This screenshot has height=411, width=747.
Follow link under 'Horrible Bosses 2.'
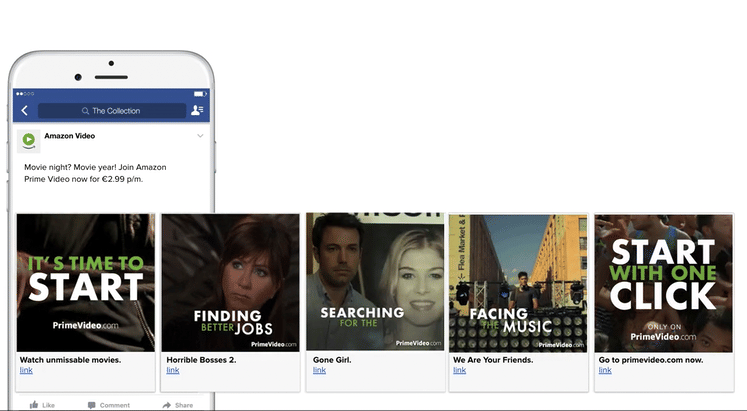click(x=173, y=370)
